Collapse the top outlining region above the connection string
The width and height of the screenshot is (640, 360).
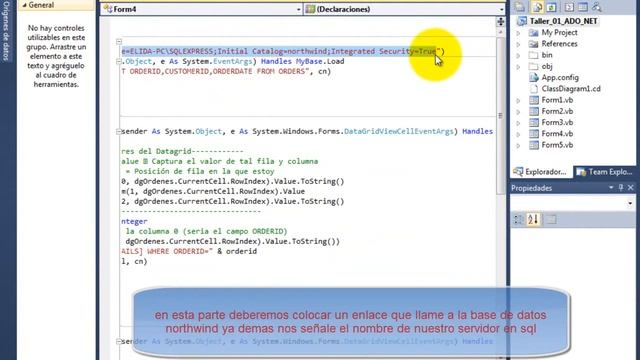tap(119, 42)
